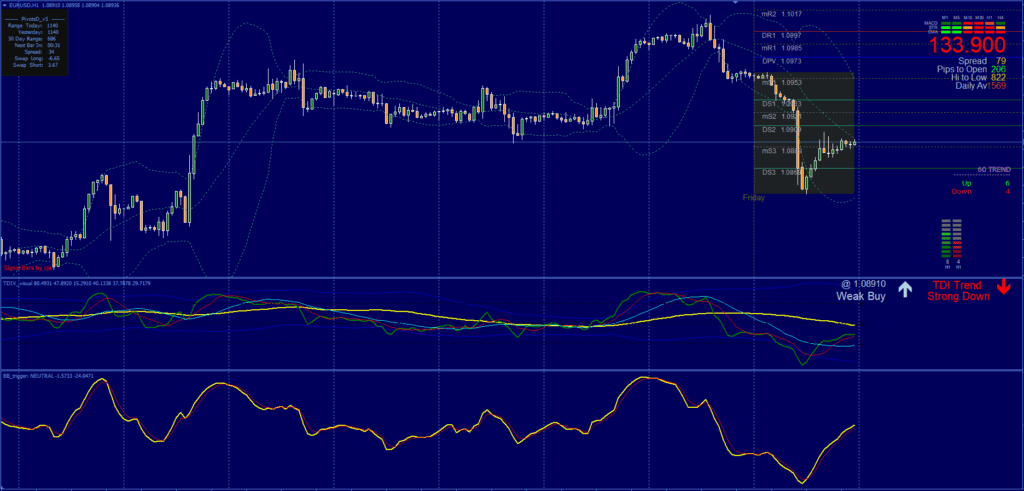Click the white Weak Buy up arrow
This screenshot has height=491, width=1024.
(x=904, y=289)
